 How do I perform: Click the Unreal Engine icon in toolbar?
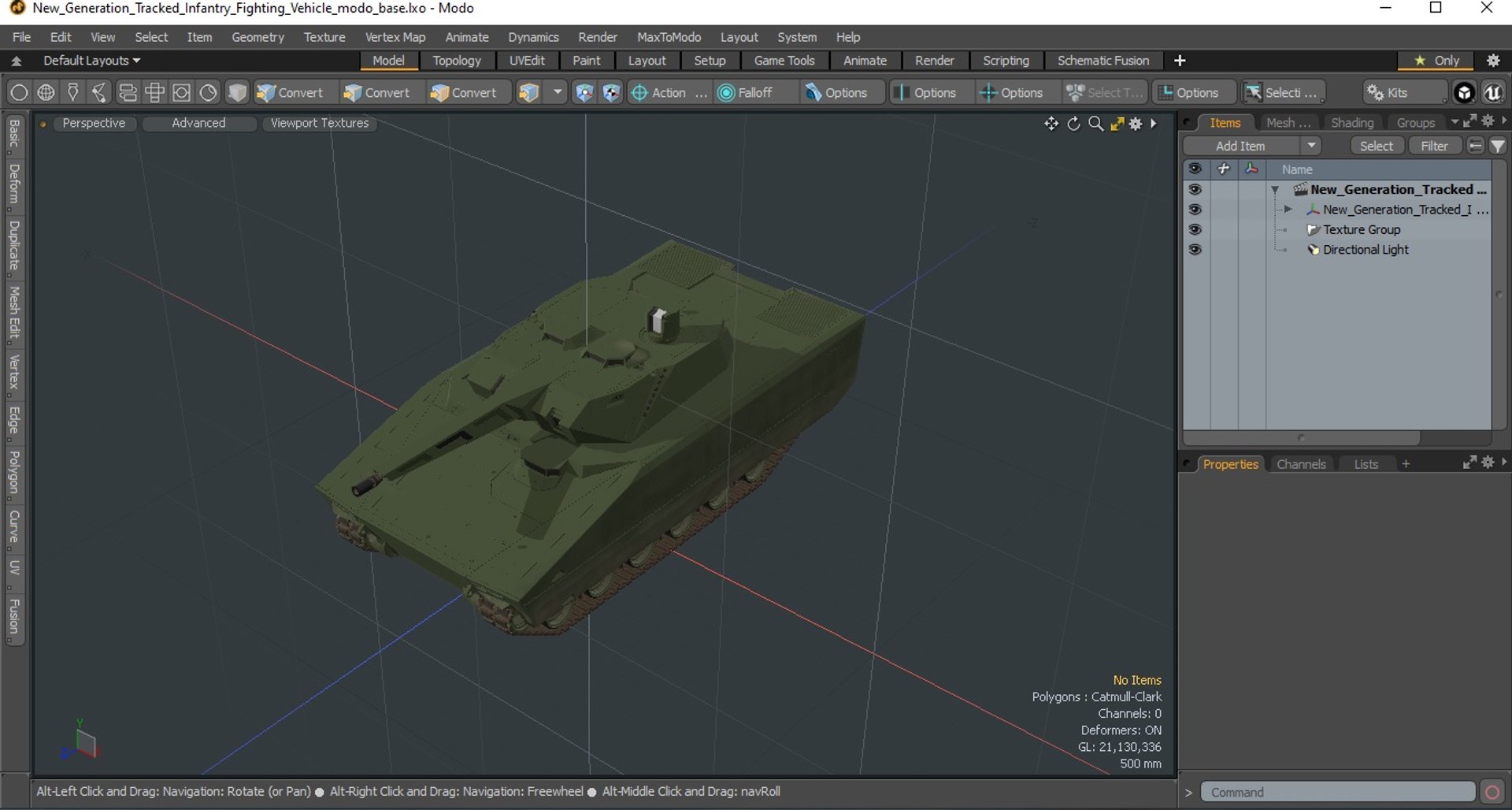pyautogui.click(x=1493, y=92)
